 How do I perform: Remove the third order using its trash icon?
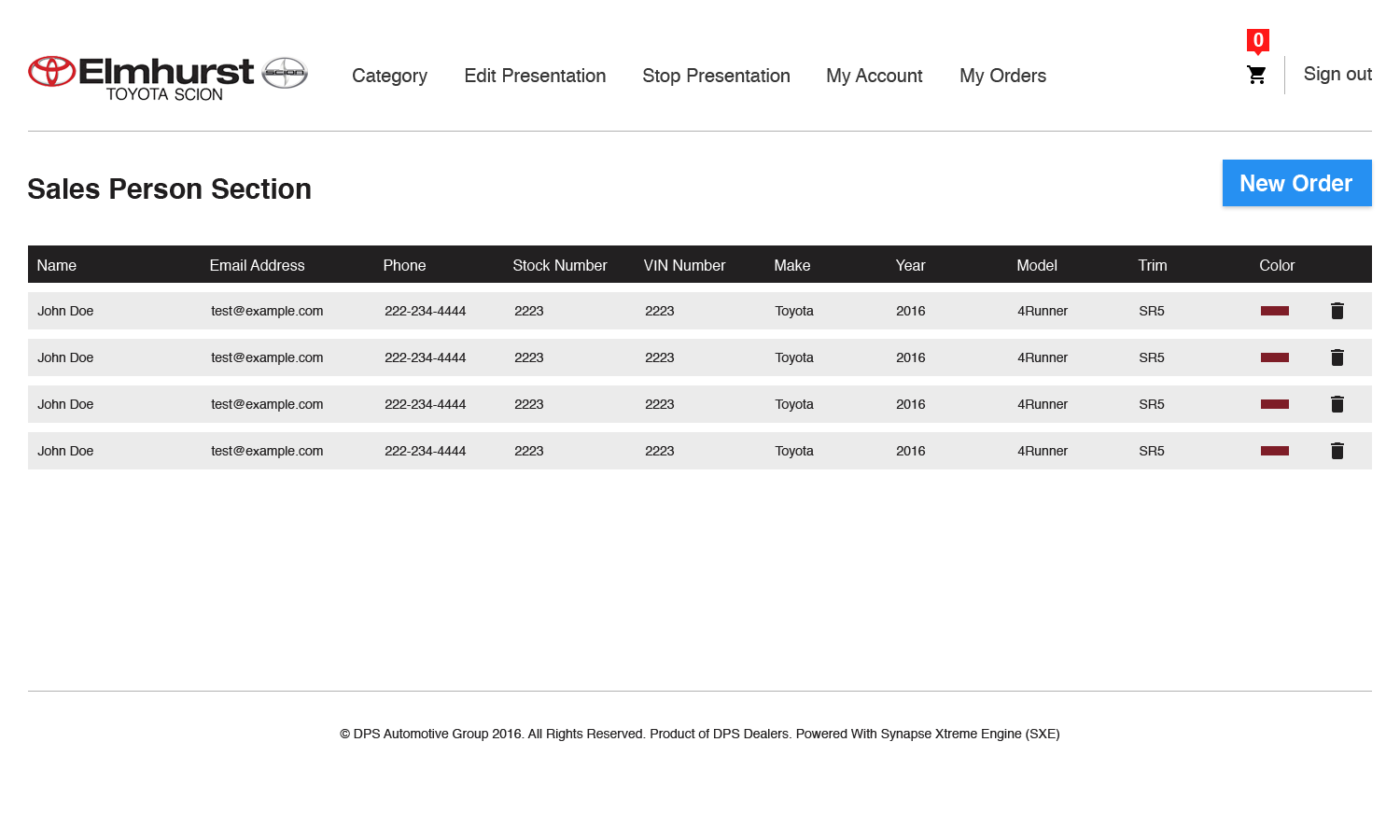coord(1337,404)
